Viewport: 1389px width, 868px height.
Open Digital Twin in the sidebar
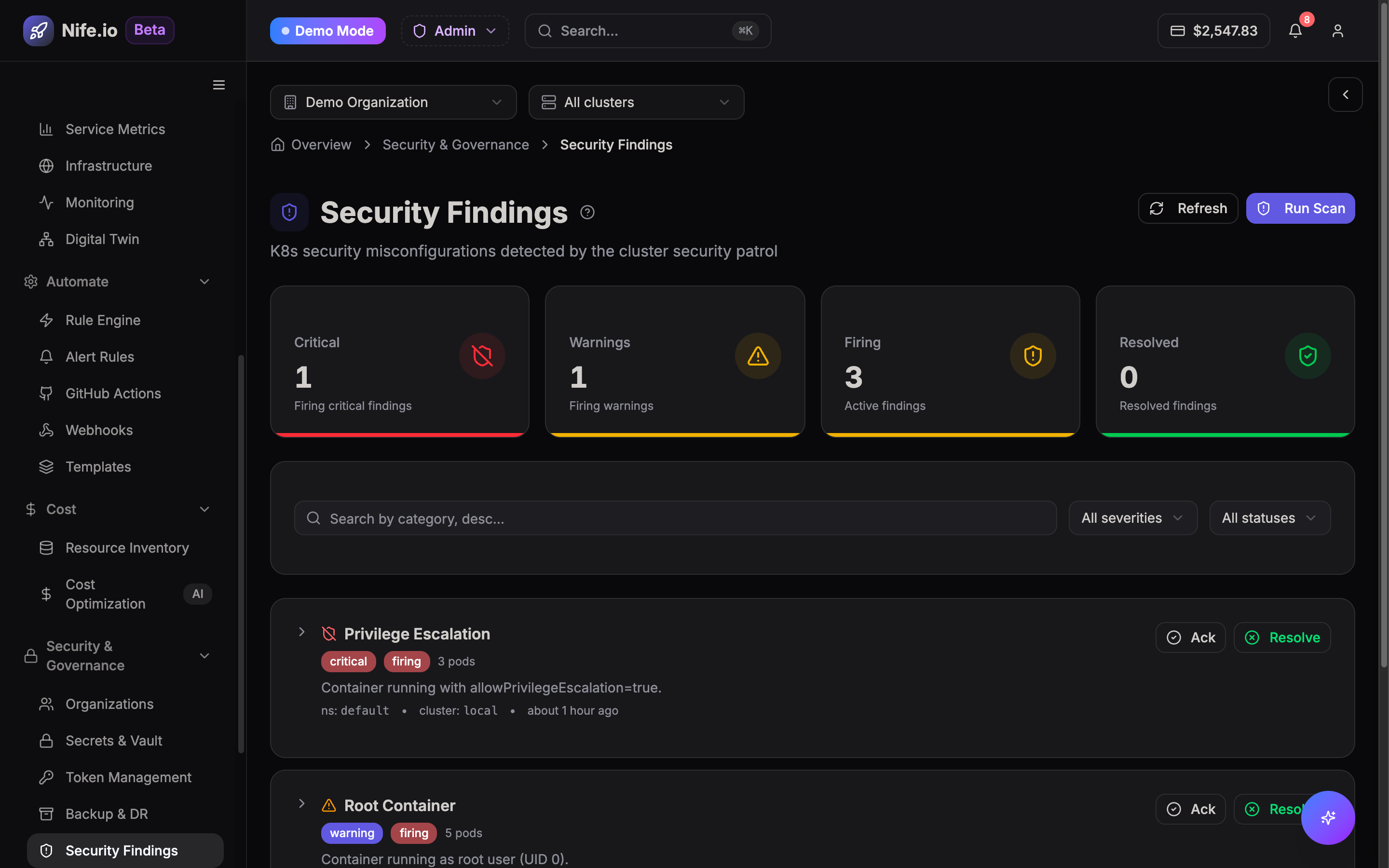coord(124,239)
